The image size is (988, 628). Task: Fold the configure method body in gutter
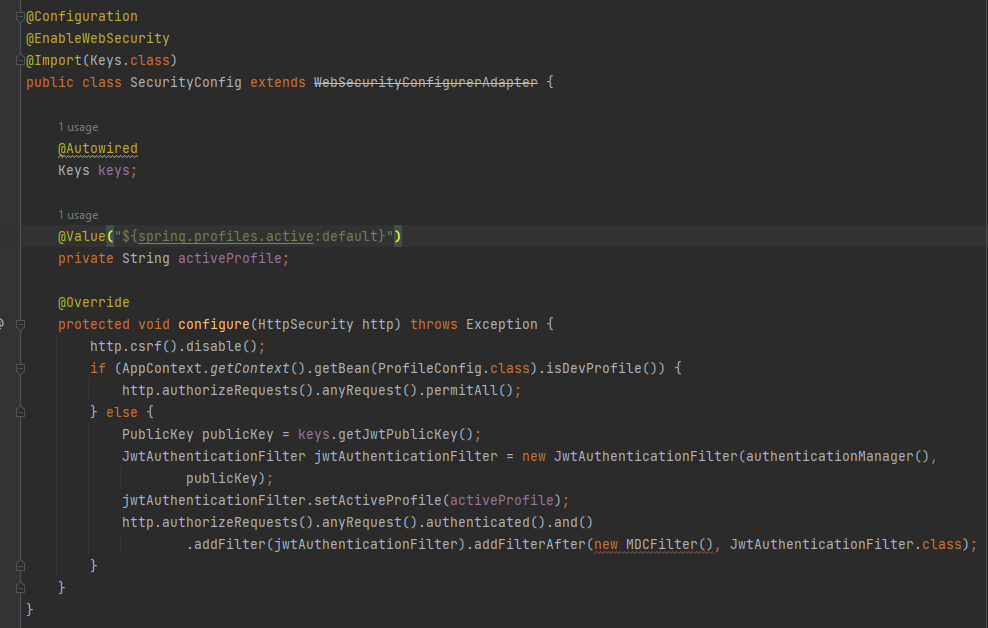(20, 324)
